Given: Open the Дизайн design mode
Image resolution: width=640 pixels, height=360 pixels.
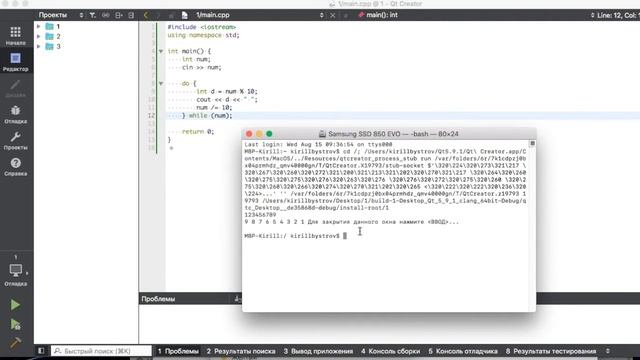Looking at the screenshot, I should (x=16, y=88).
